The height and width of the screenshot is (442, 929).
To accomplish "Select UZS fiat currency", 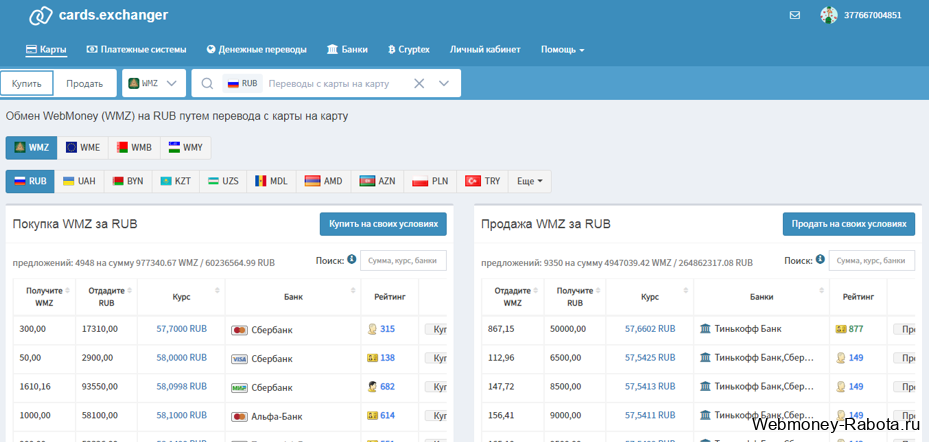I will pyautogui.click(x=223, y=181).
